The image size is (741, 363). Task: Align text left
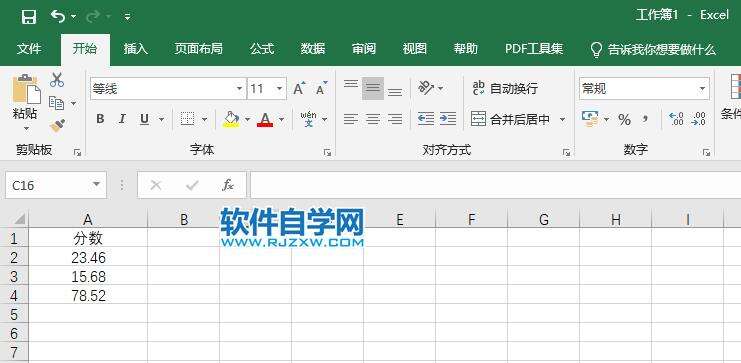[351, 119]
